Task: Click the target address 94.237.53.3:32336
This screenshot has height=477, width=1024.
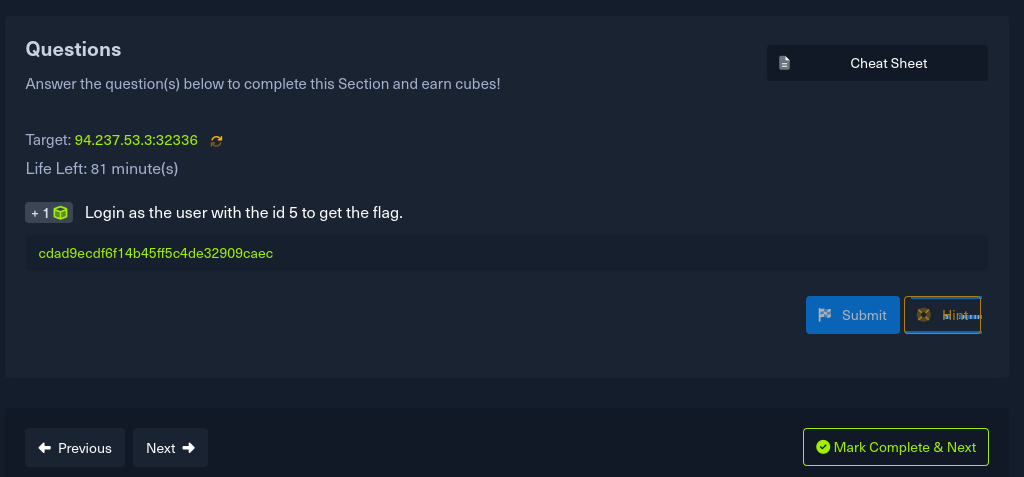Action: click(x=136, y=140)
